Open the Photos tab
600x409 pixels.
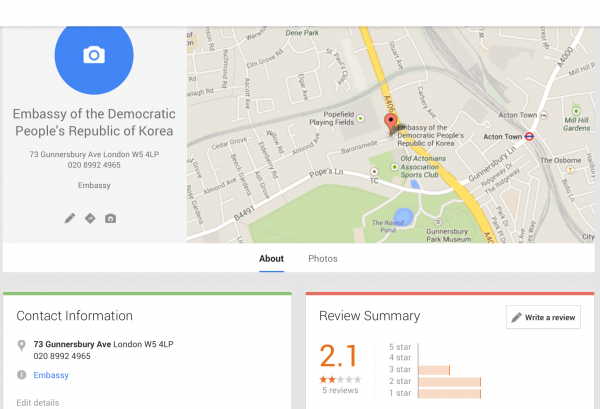click(x=323, y=259)
